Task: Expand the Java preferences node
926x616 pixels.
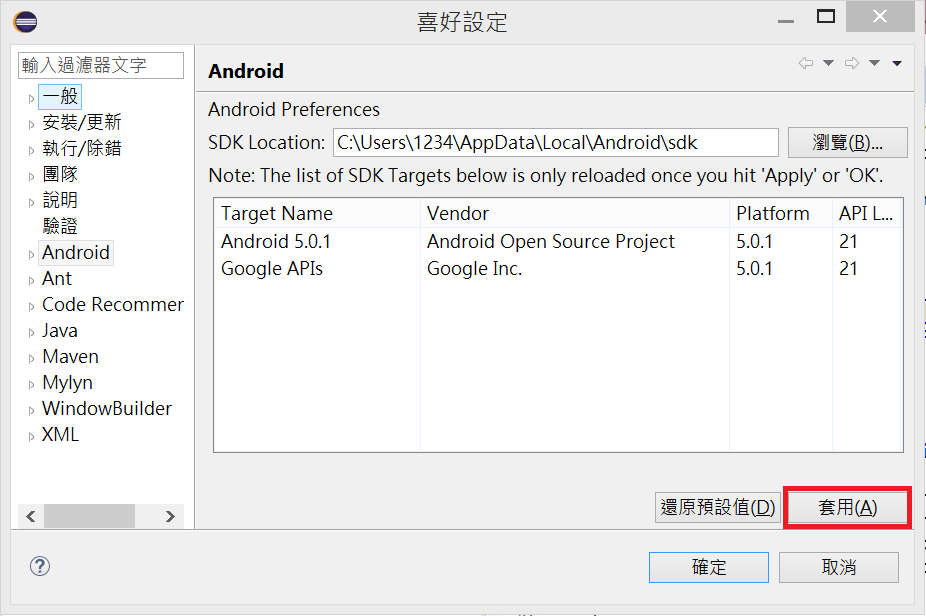Action: tap(31, 332)
